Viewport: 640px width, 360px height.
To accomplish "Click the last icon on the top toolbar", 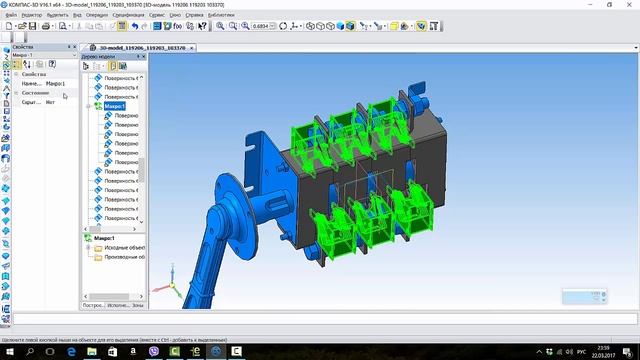I will (434, 26).
